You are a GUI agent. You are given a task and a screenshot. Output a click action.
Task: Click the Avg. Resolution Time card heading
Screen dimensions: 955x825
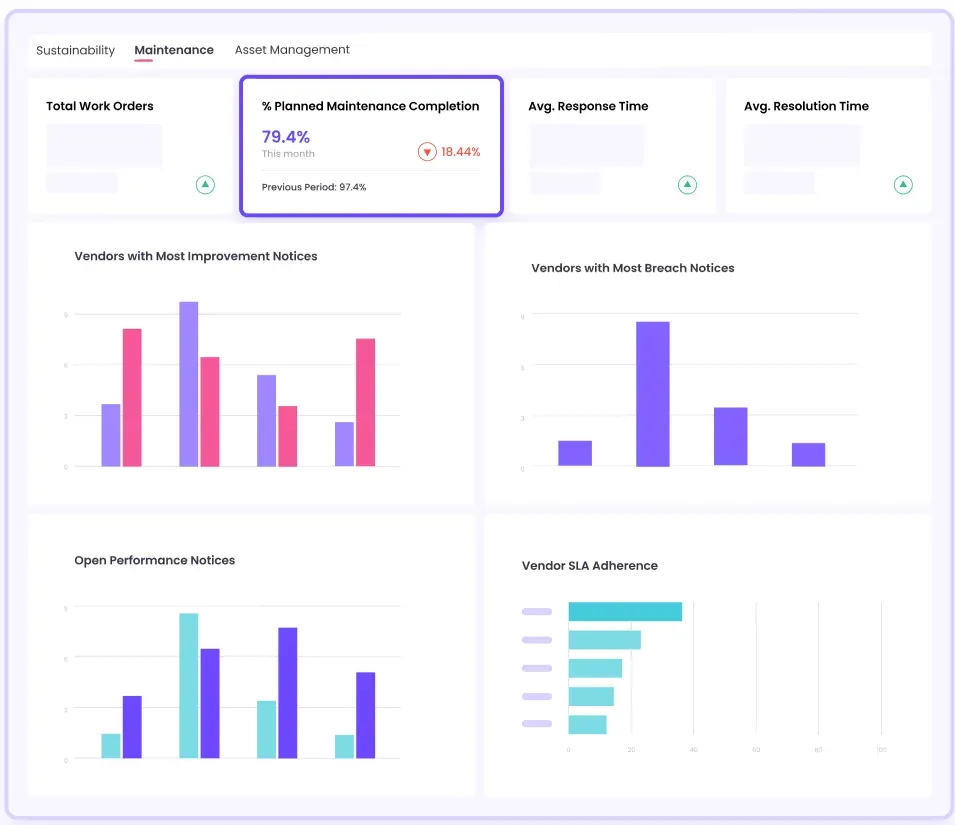point(806,106)
